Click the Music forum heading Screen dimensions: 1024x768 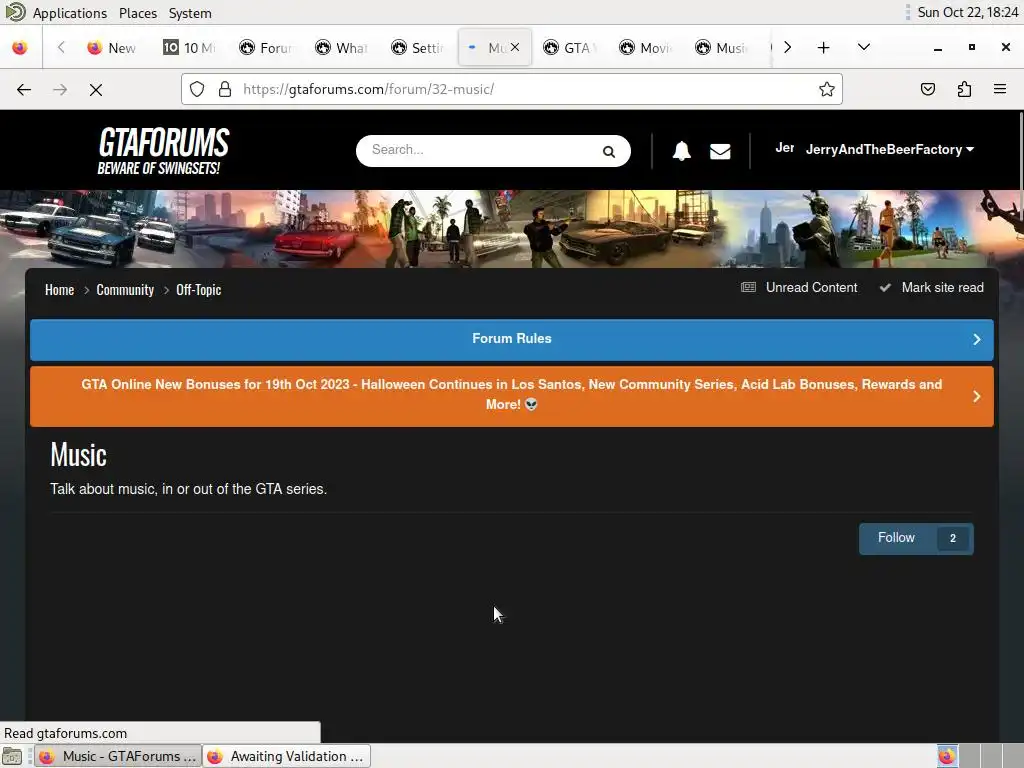(x=78, y=455)
